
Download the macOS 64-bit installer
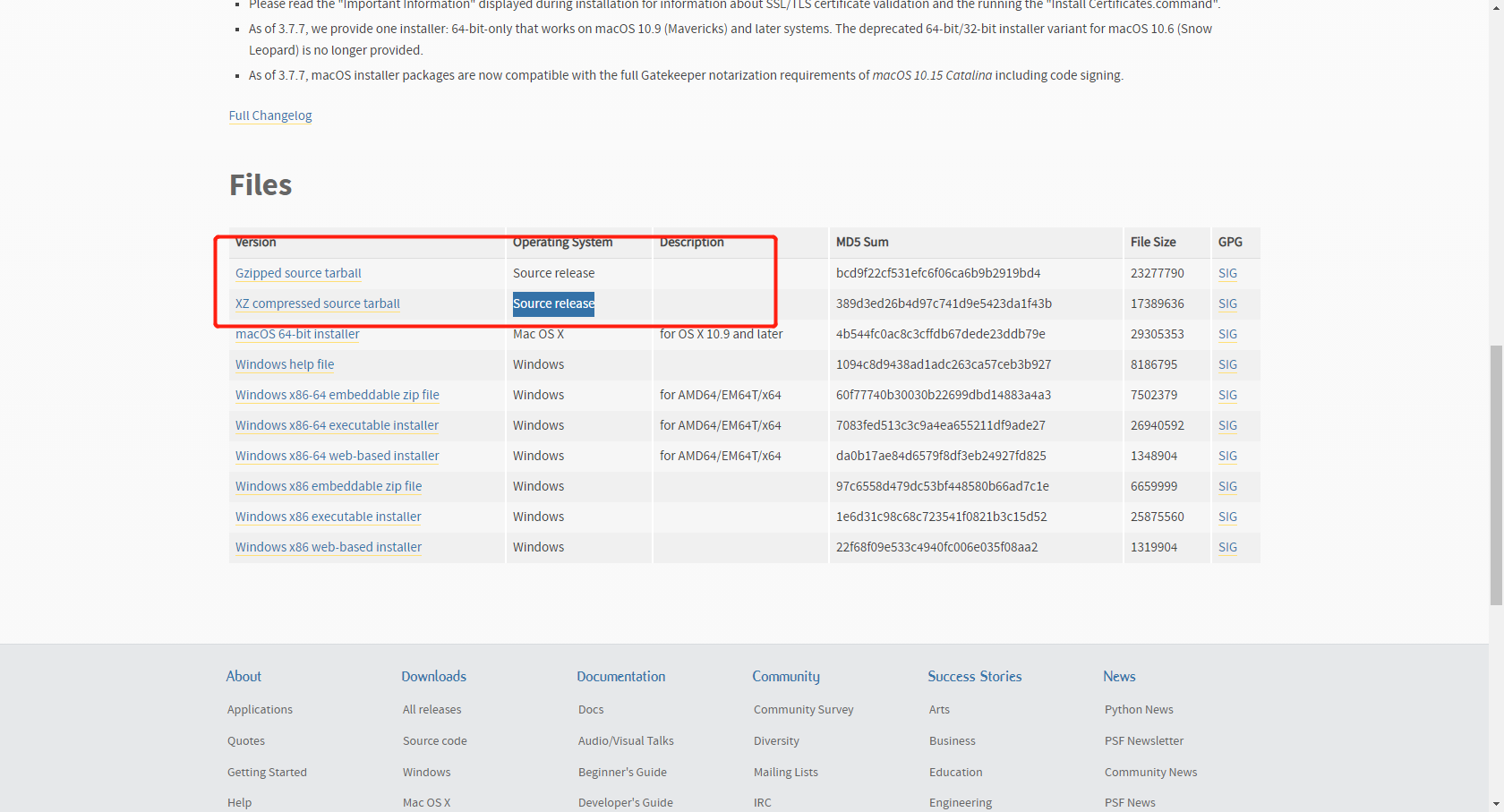[297, 334]
